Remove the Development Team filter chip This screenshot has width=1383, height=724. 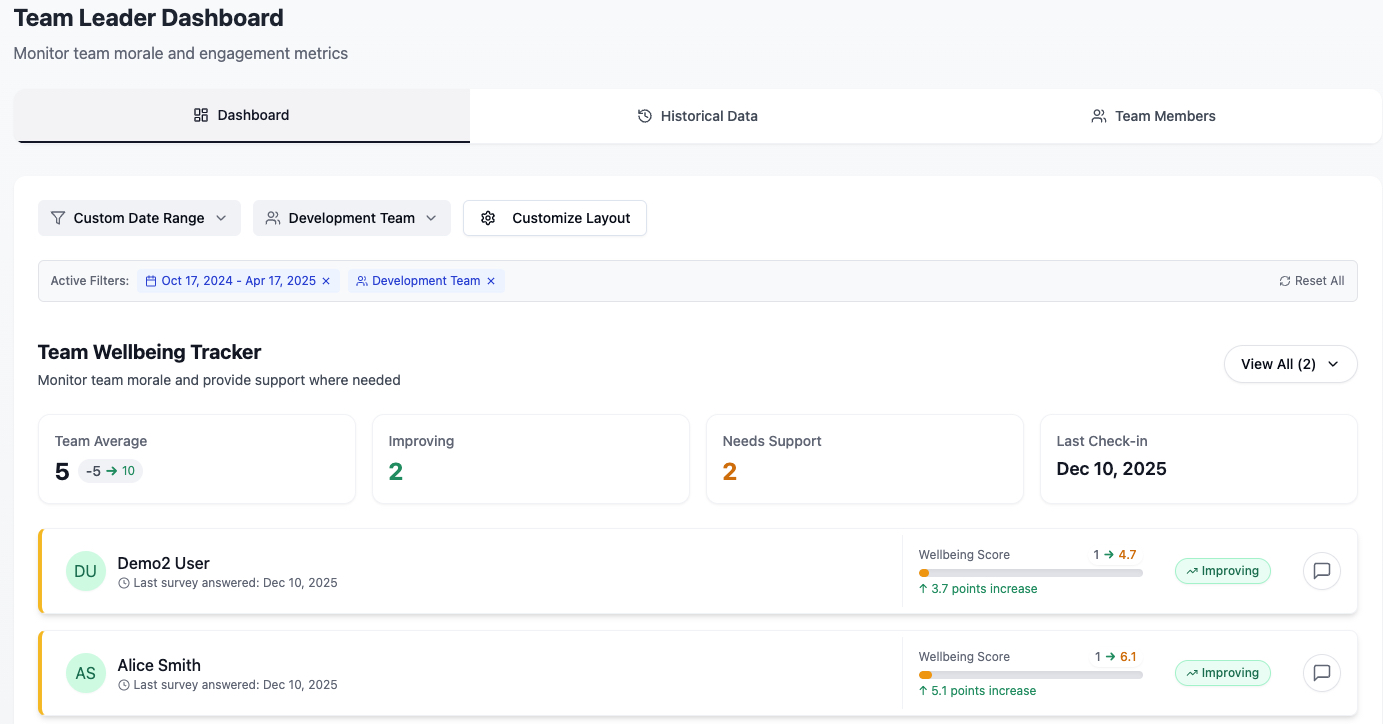tap(491, 281)
